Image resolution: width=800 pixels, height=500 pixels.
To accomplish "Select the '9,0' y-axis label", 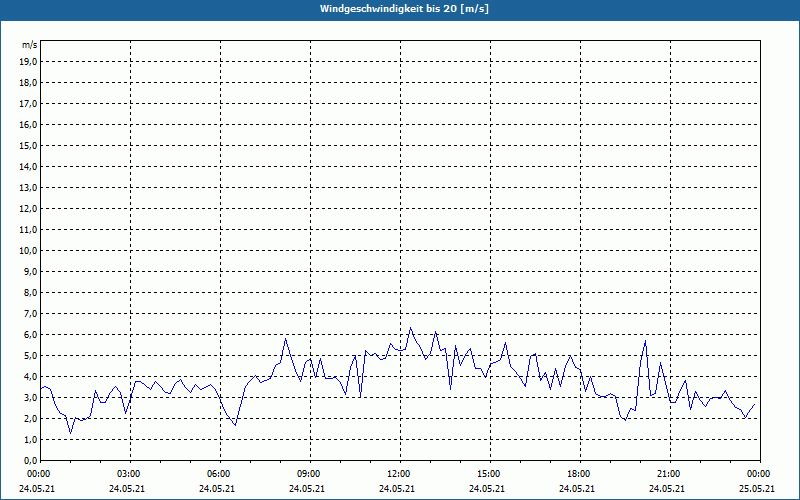I will pyautogui.click(x=31, y=271).
